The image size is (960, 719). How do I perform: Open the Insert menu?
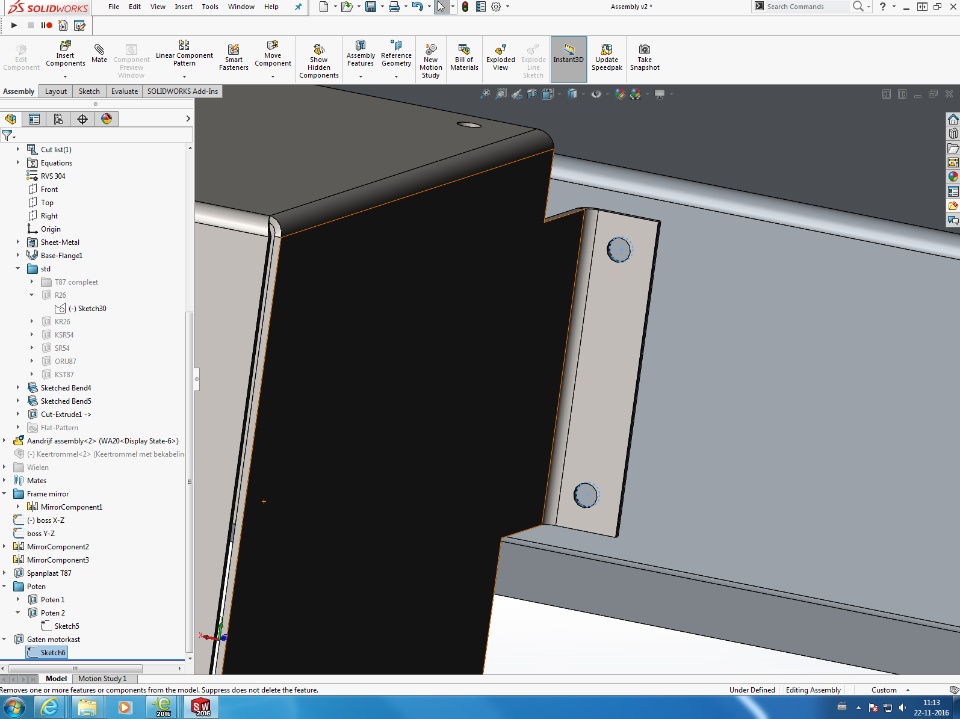point(184,7)
